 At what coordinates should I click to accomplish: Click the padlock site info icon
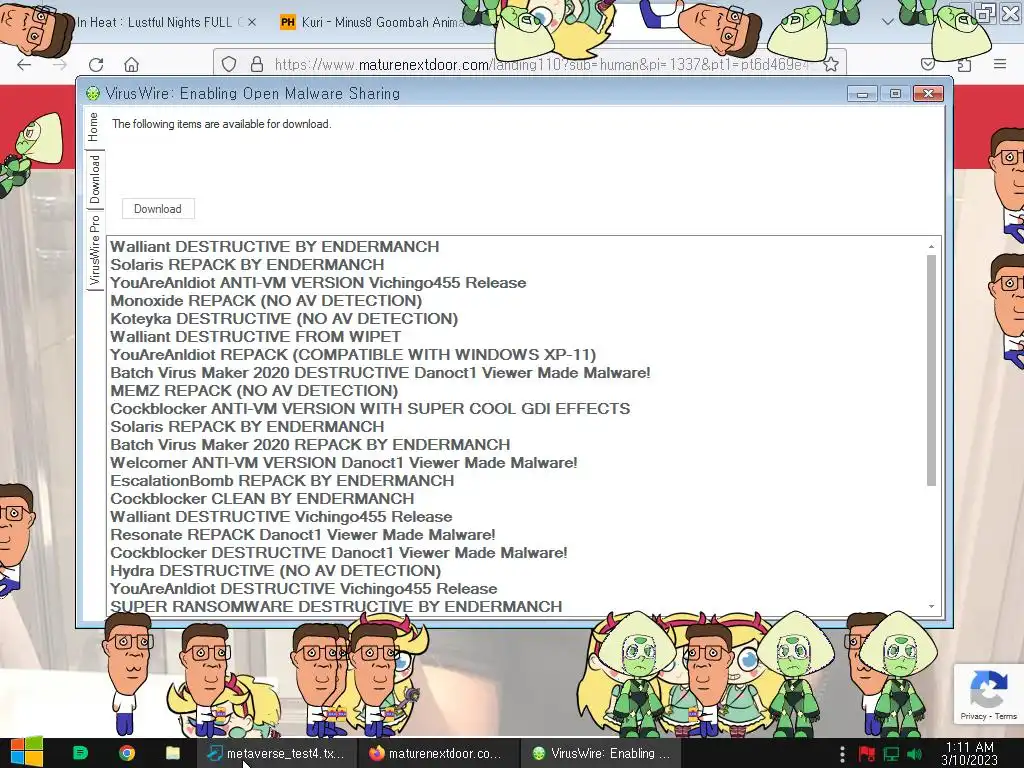tap(257, 64)
